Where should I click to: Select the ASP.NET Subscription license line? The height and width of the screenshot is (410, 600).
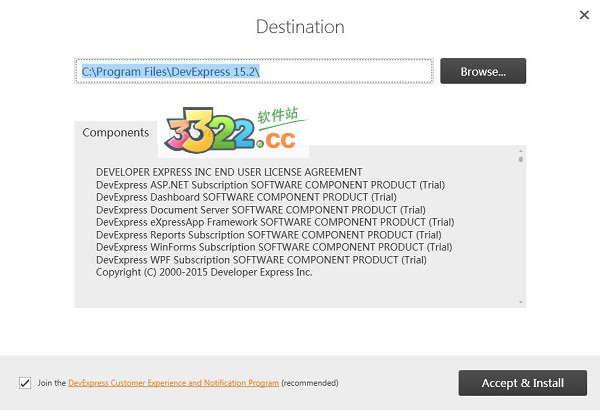[x=270, y=185]
